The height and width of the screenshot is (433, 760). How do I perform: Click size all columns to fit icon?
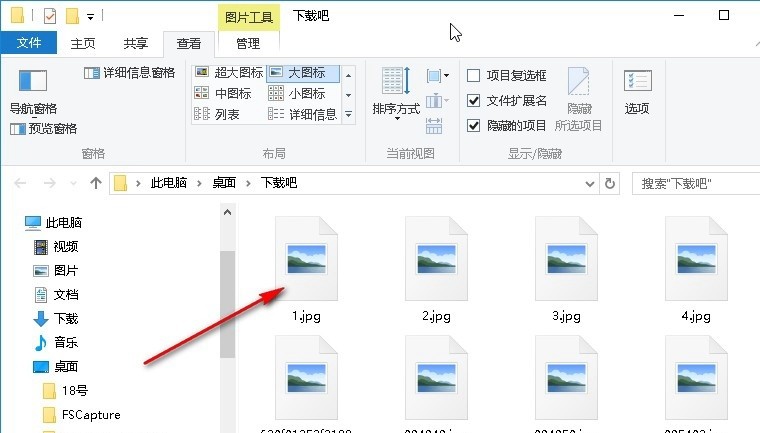[434, 126]
